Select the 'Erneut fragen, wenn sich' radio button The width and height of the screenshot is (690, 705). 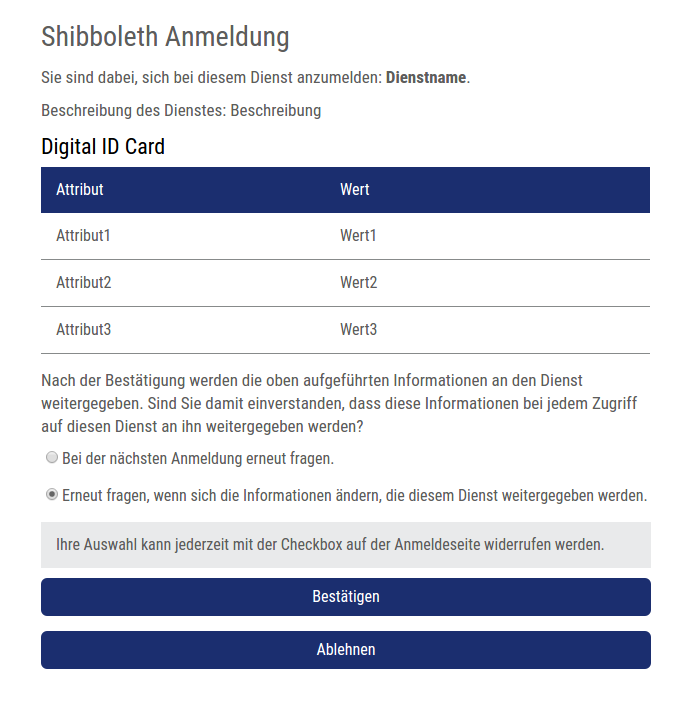coord(52,494)
